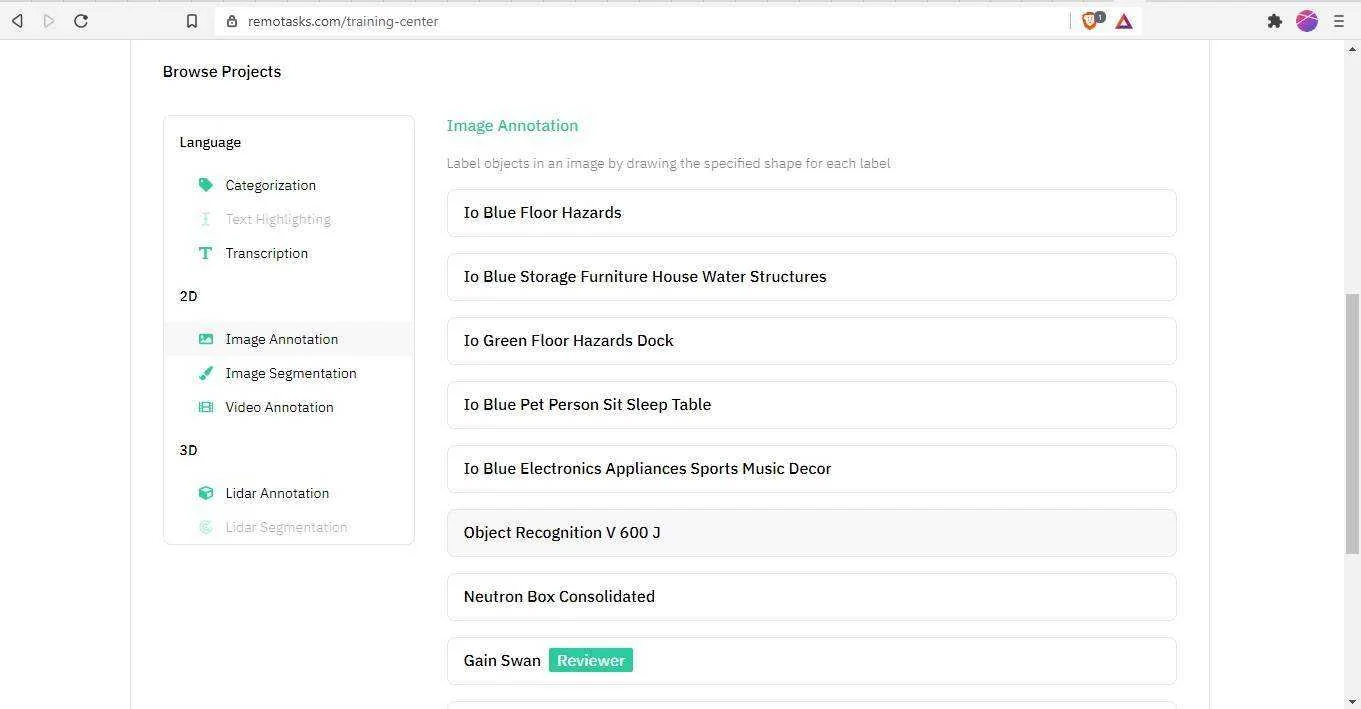Click the Image Annotation picture icon
The width and height of the screenshot is (1361, 709).
click(x=206, y=339)
